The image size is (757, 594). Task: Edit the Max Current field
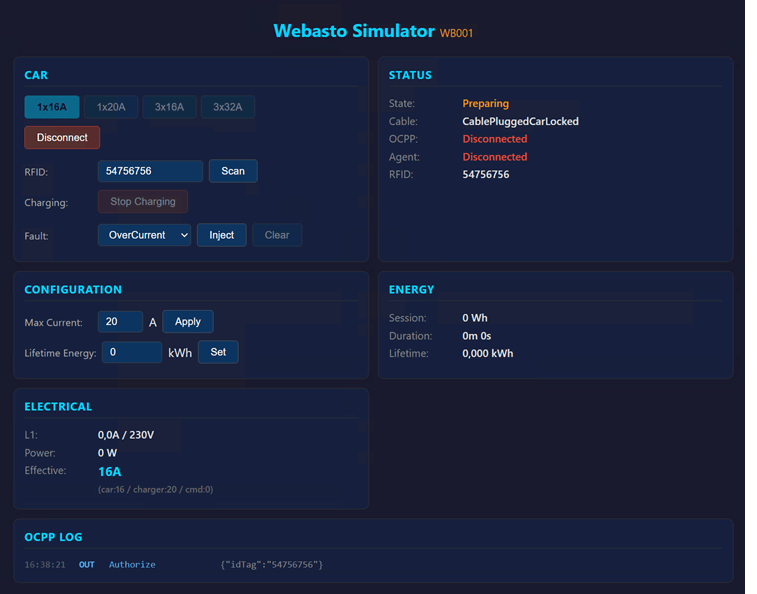(x=120, y=322)
